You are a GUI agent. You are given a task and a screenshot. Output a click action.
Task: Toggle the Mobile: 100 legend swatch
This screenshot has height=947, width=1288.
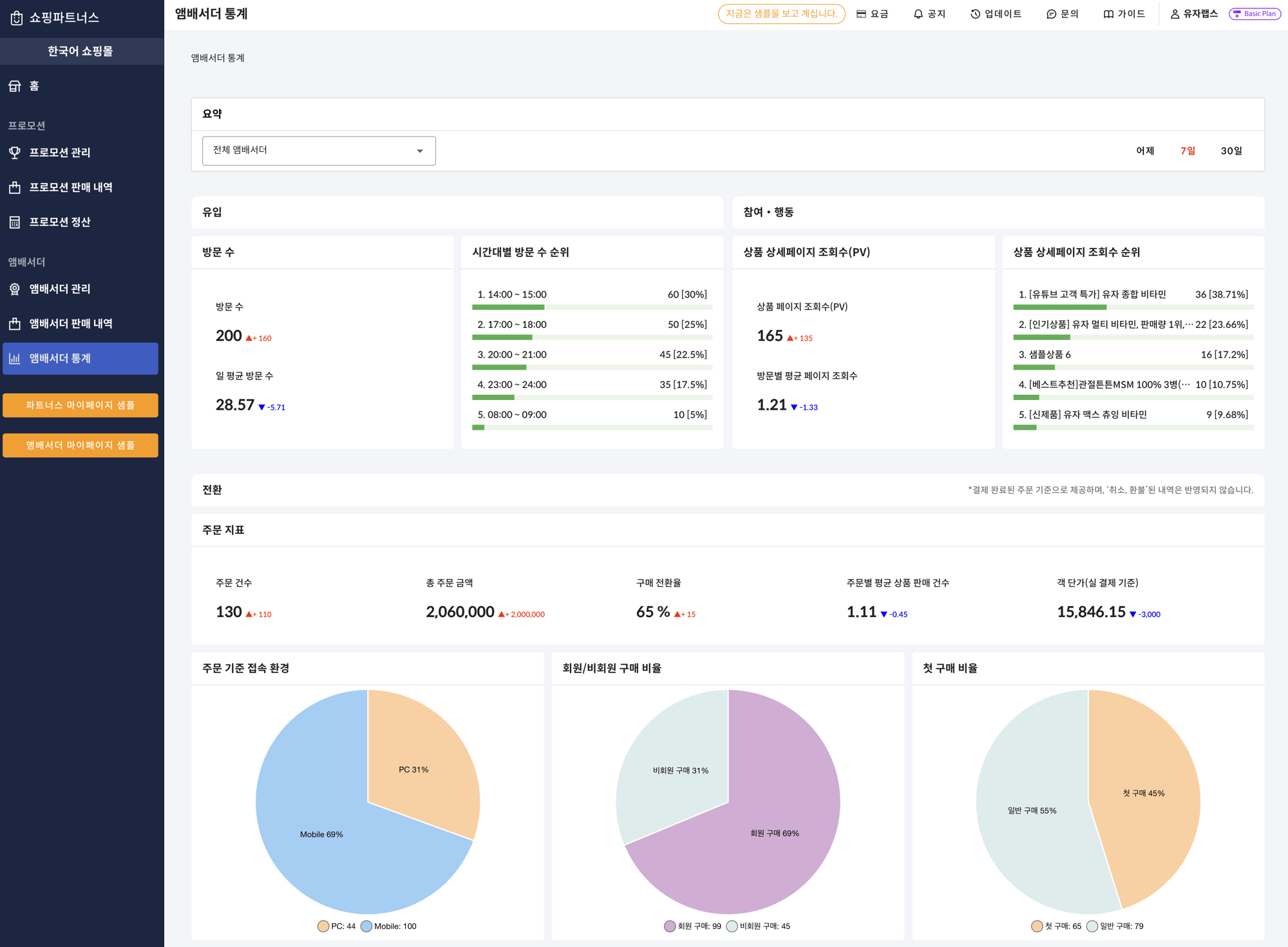coord(366,926)
